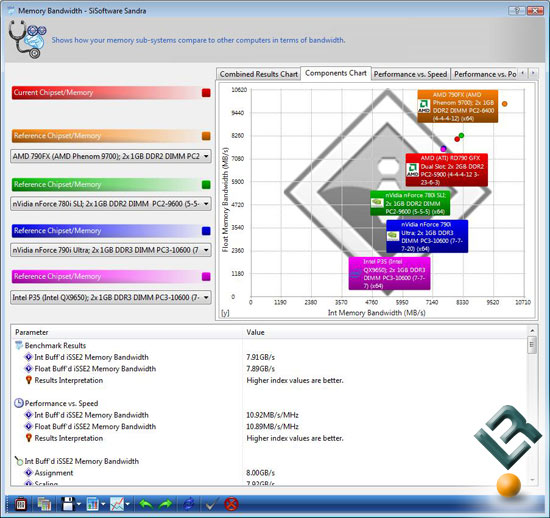Click the blue refresh arrows icon

click(x=189, y=504)
